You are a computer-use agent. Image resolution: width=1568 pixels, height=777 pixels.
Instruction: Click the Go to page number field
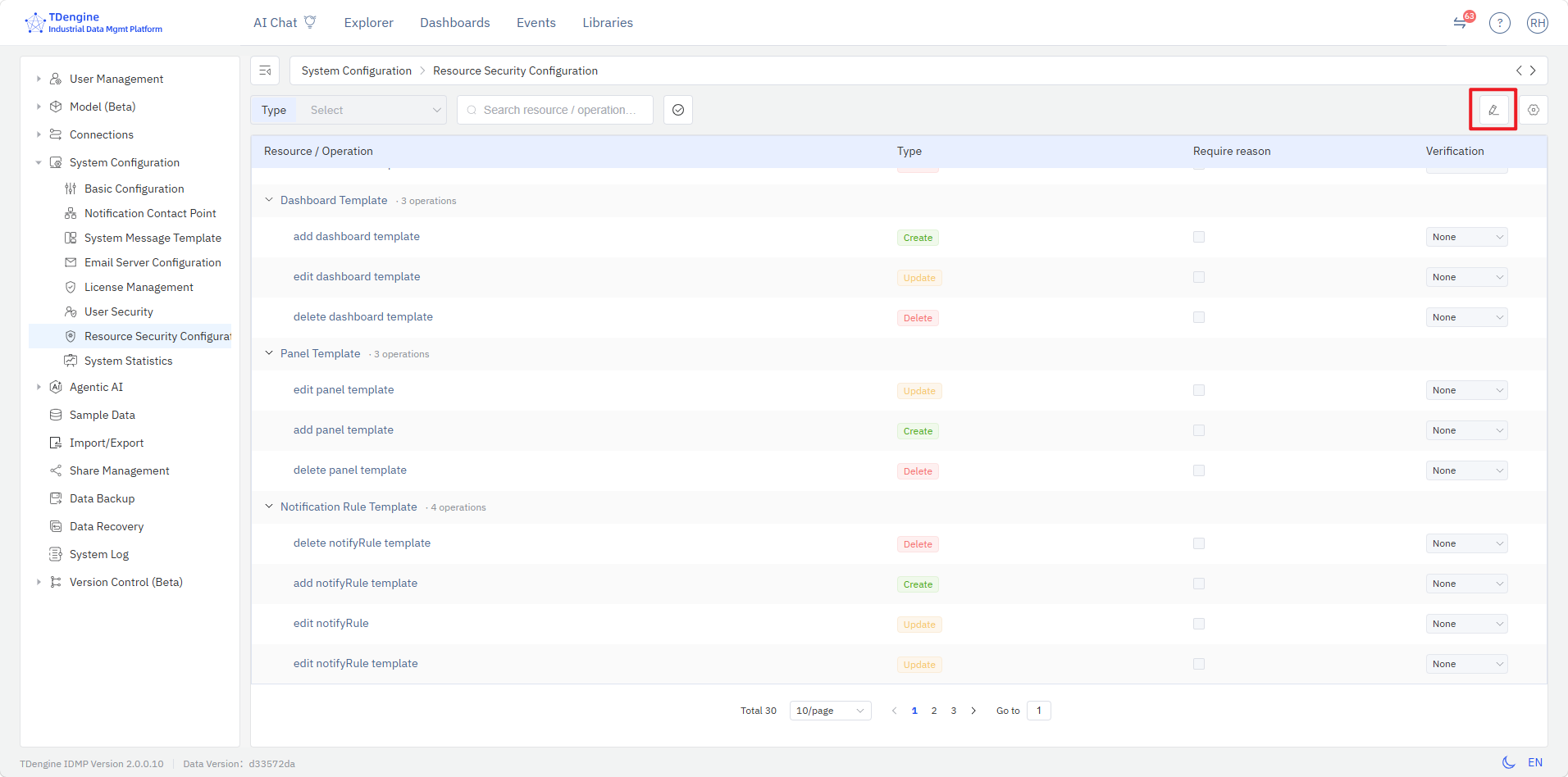[x=1039, y=711]
